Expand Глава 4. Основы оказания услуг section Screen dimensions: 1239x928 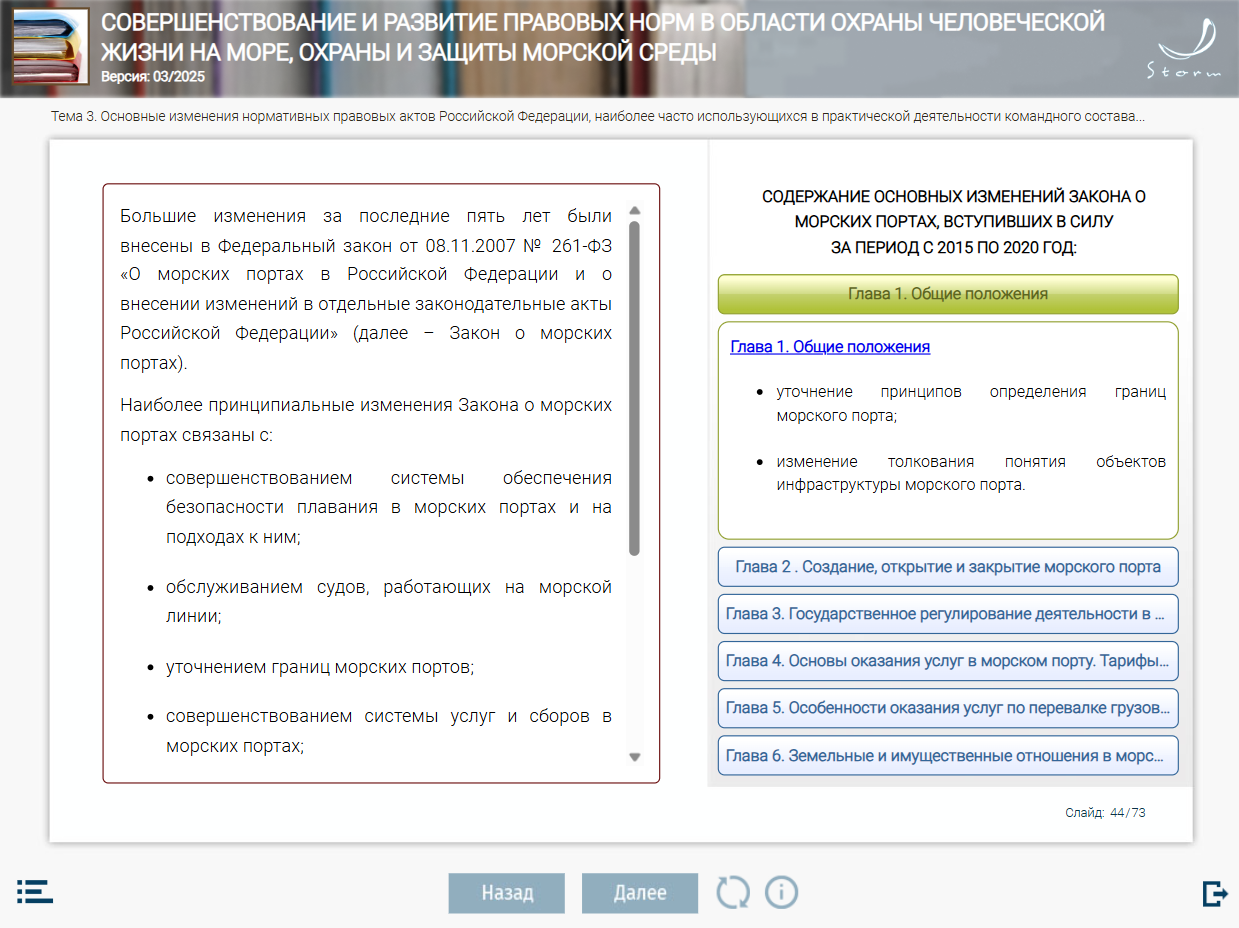(947, 661)
